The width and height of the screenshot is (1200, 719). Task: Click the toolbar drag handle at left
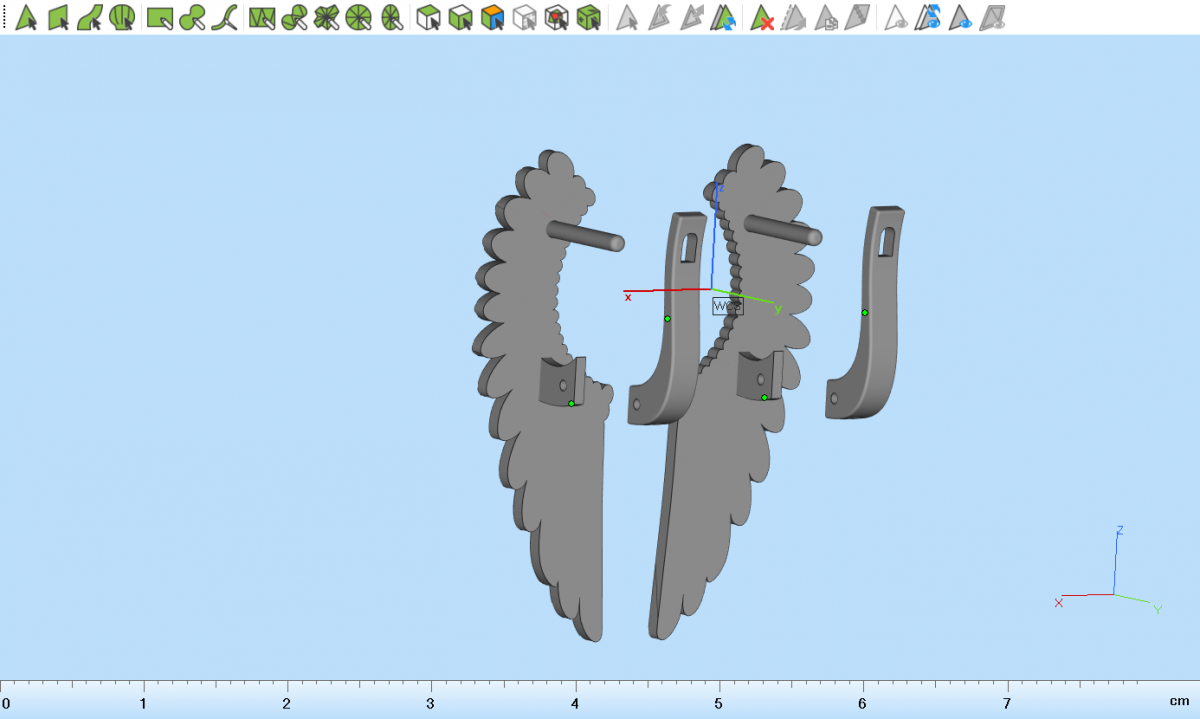coord(4,17)
